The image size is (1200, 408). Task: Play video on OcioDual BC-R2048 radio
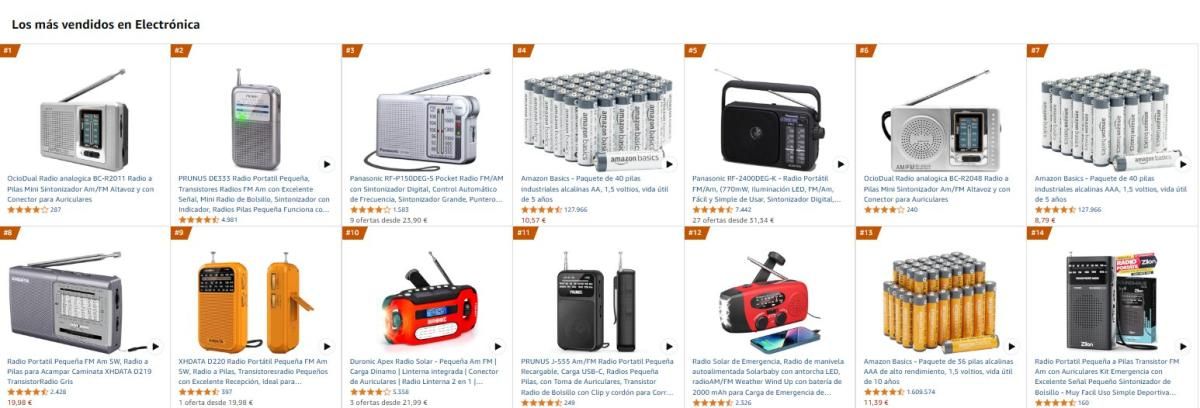(1011, 164)
